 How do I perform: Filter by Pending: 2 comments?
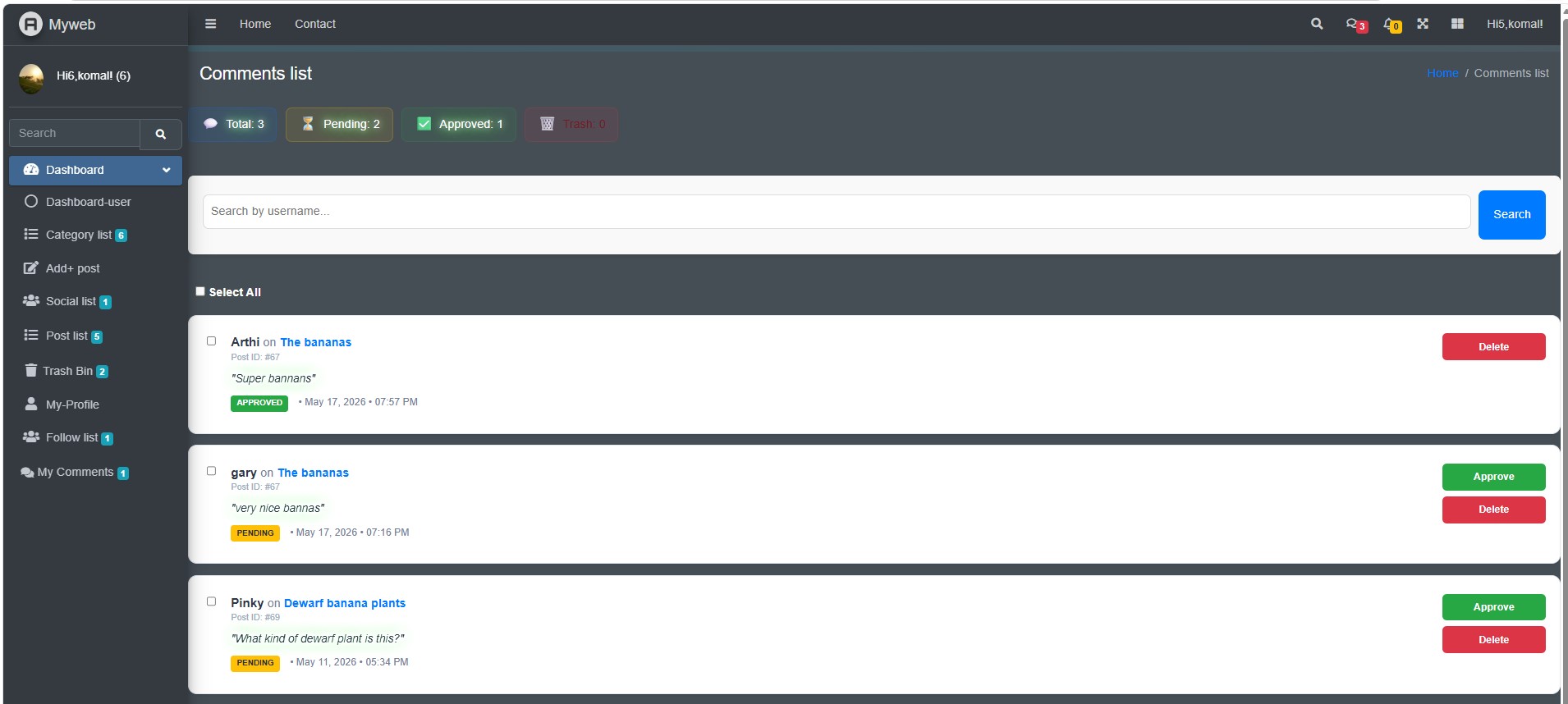339,125
